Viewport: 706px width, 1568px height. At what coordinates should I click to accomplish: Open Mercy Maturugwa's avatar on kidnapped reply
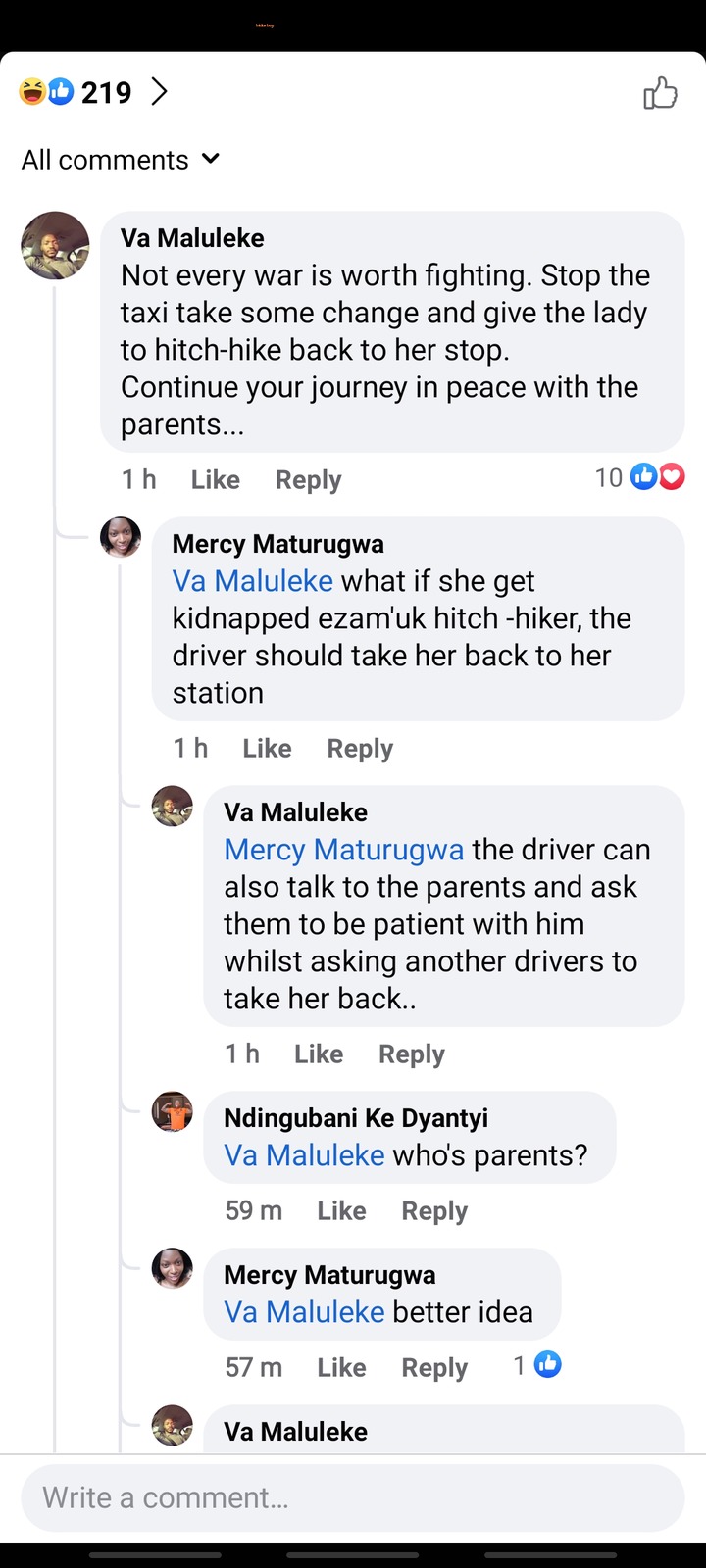point(121,538)
